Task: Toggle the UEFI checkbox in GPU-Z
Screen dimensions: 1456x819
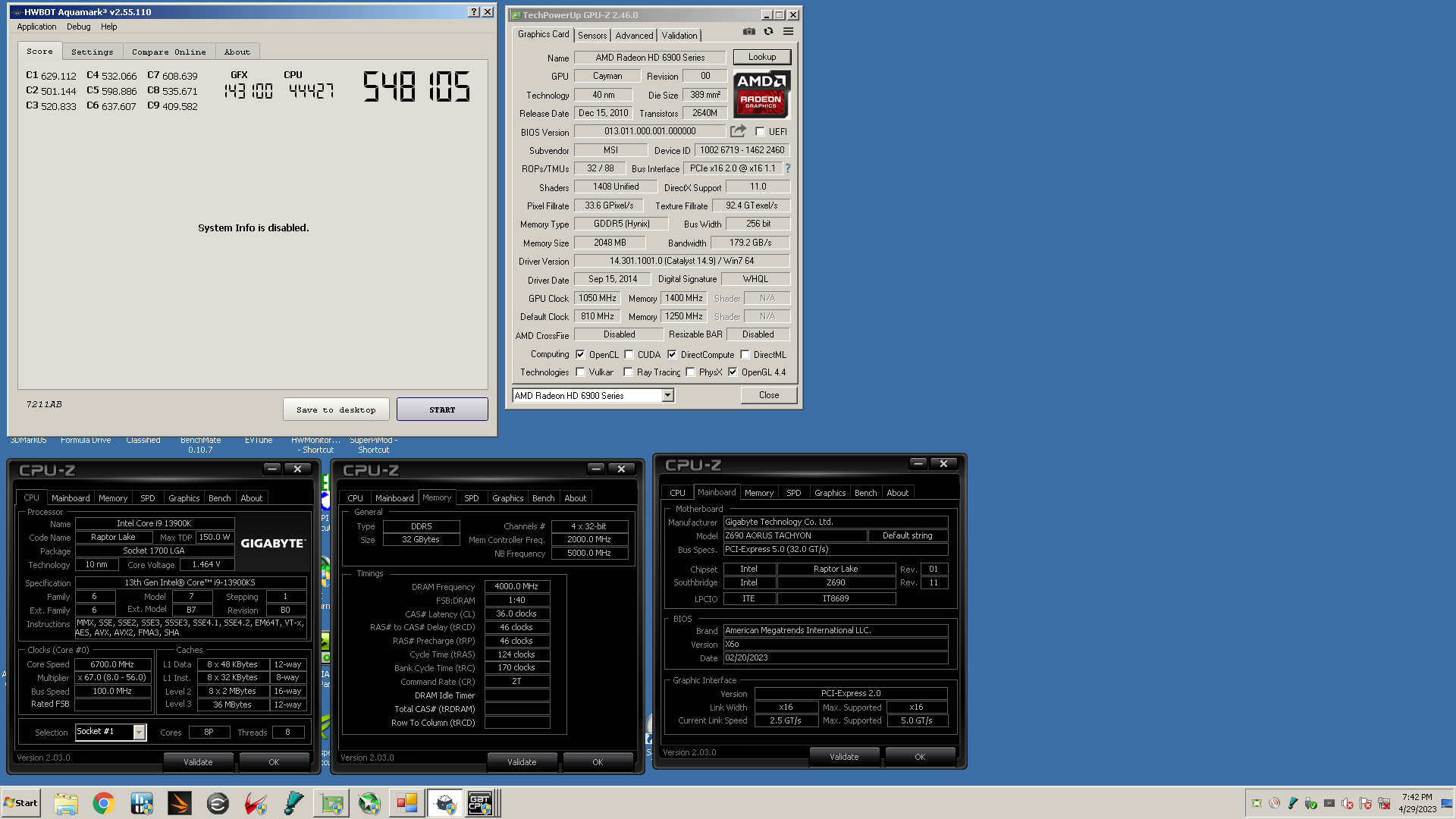Action: tap(760, 132)
